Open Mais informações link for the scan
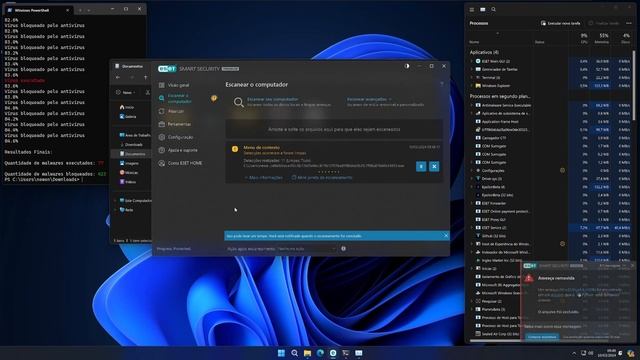 click(x=264, y=178)
